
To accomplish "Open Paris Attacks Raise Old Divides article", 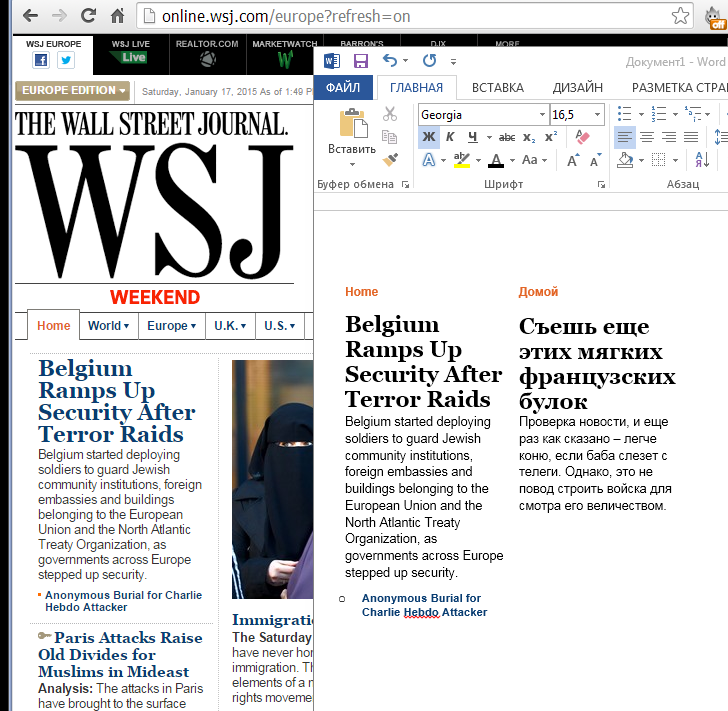I will 120,654.
